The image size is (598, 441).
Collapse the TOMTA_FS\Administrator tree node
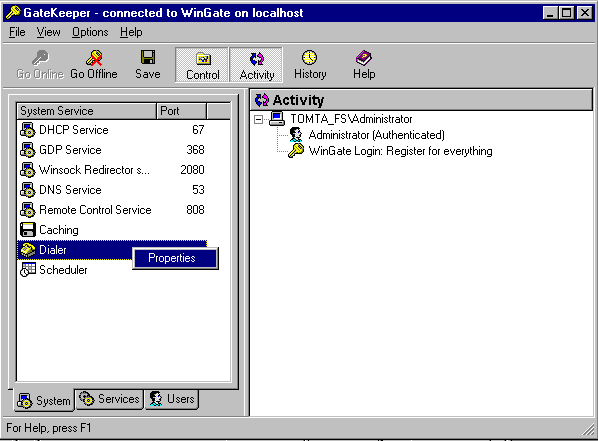[259, 119]
